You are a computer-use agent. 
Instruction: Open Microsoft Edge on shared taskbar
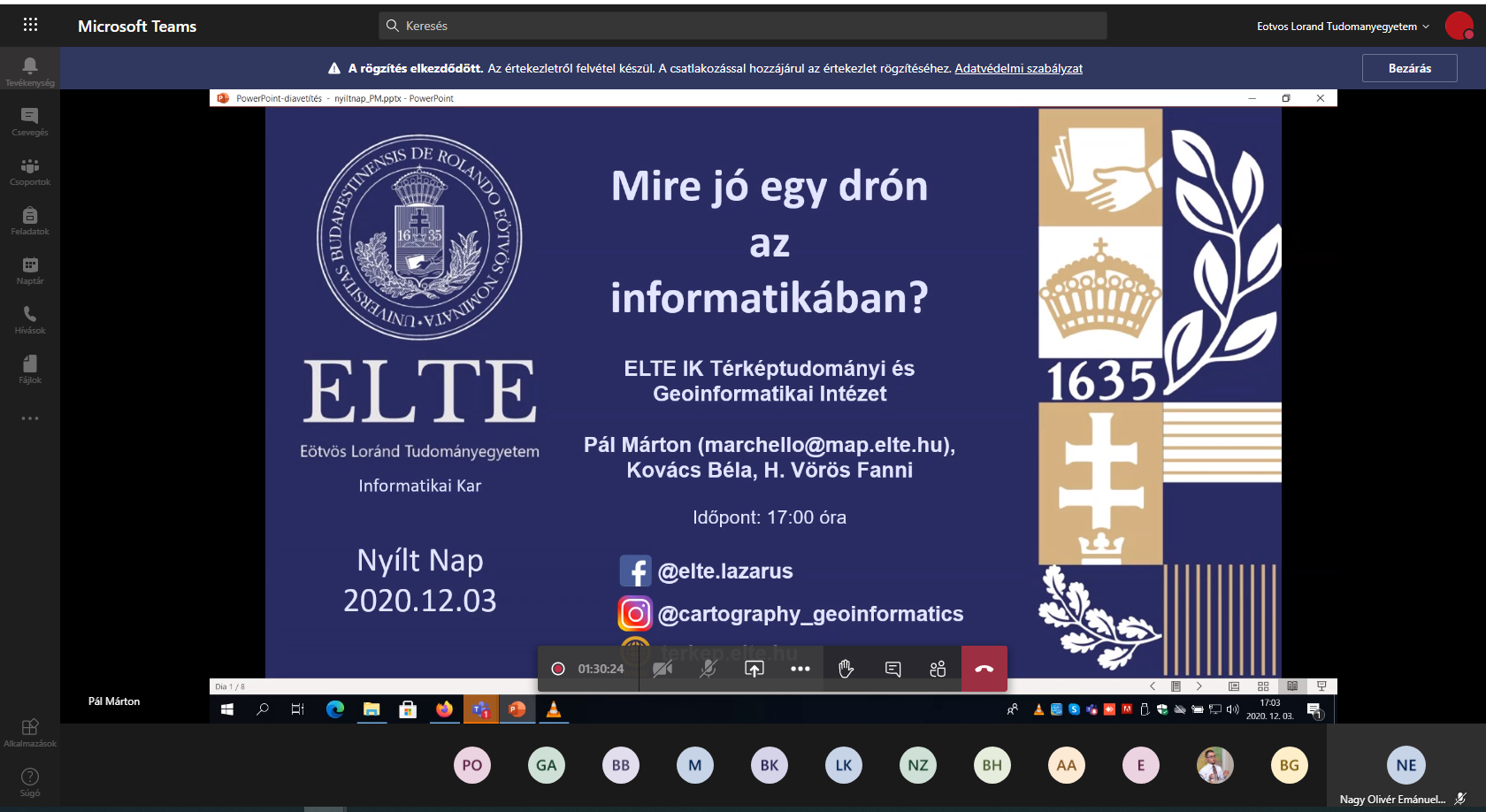point(335,709)
